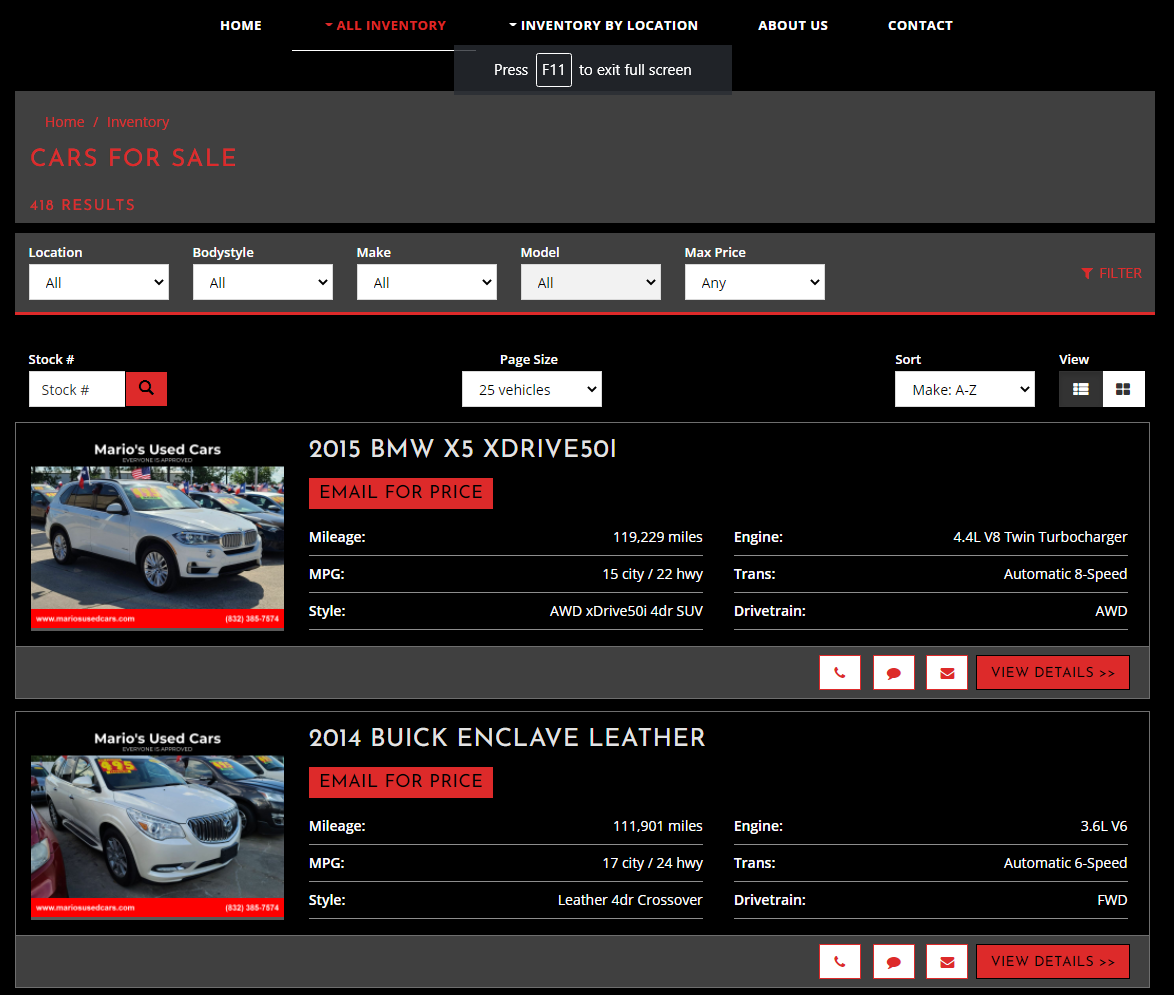Click envelope icon for BMW X5 listing
The width and height of the screenshot is (1174, 995).
[947, 672]
